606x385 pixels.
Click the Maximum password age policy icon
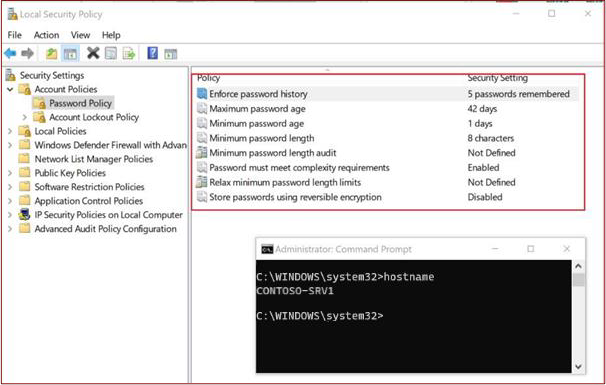pos(202,108)
